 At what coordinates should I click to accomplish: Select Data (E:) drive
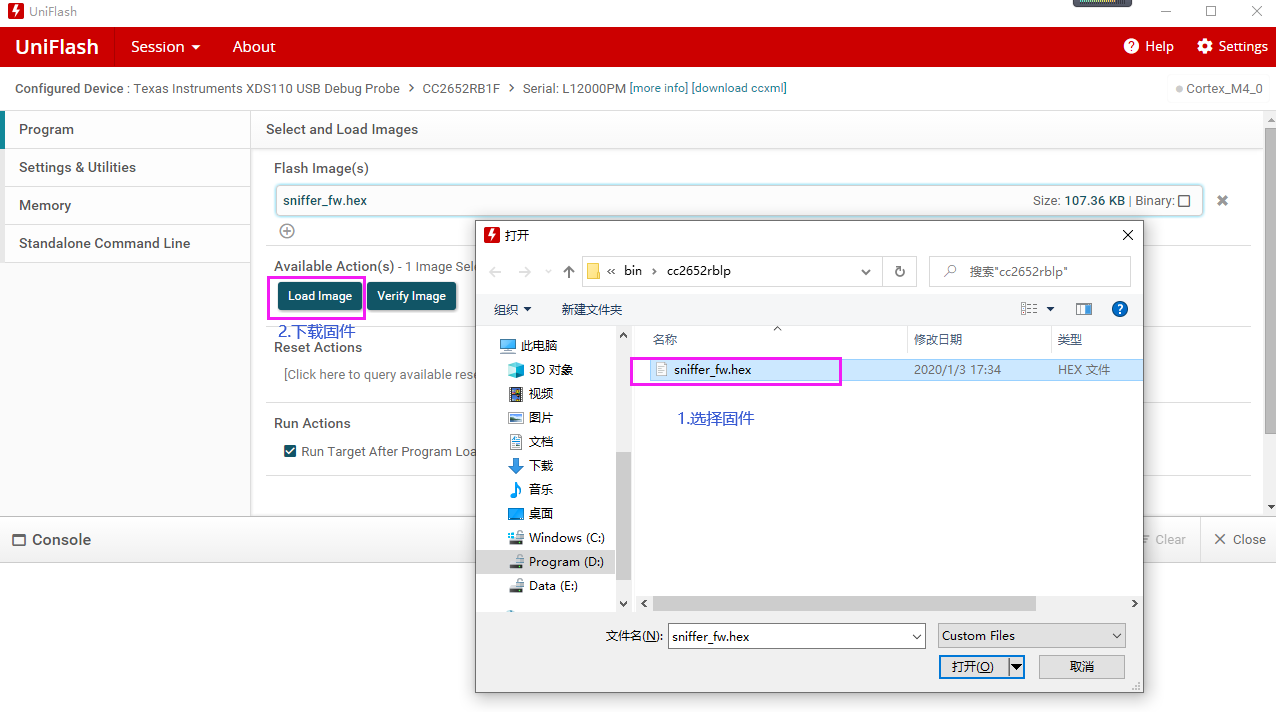(553, 586)
